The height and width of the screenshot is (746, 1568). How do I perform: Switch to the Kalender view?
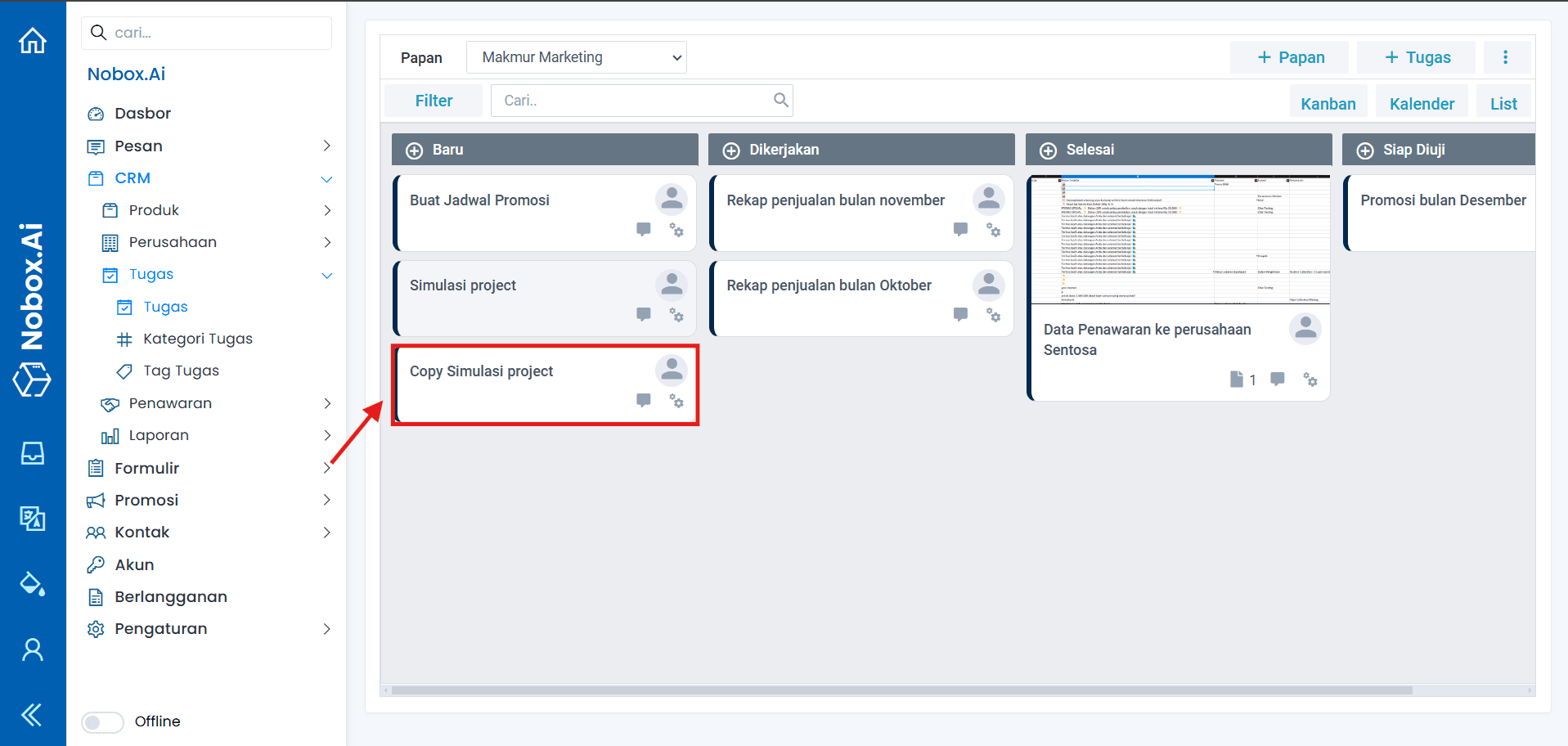[x=1422, y=102]
